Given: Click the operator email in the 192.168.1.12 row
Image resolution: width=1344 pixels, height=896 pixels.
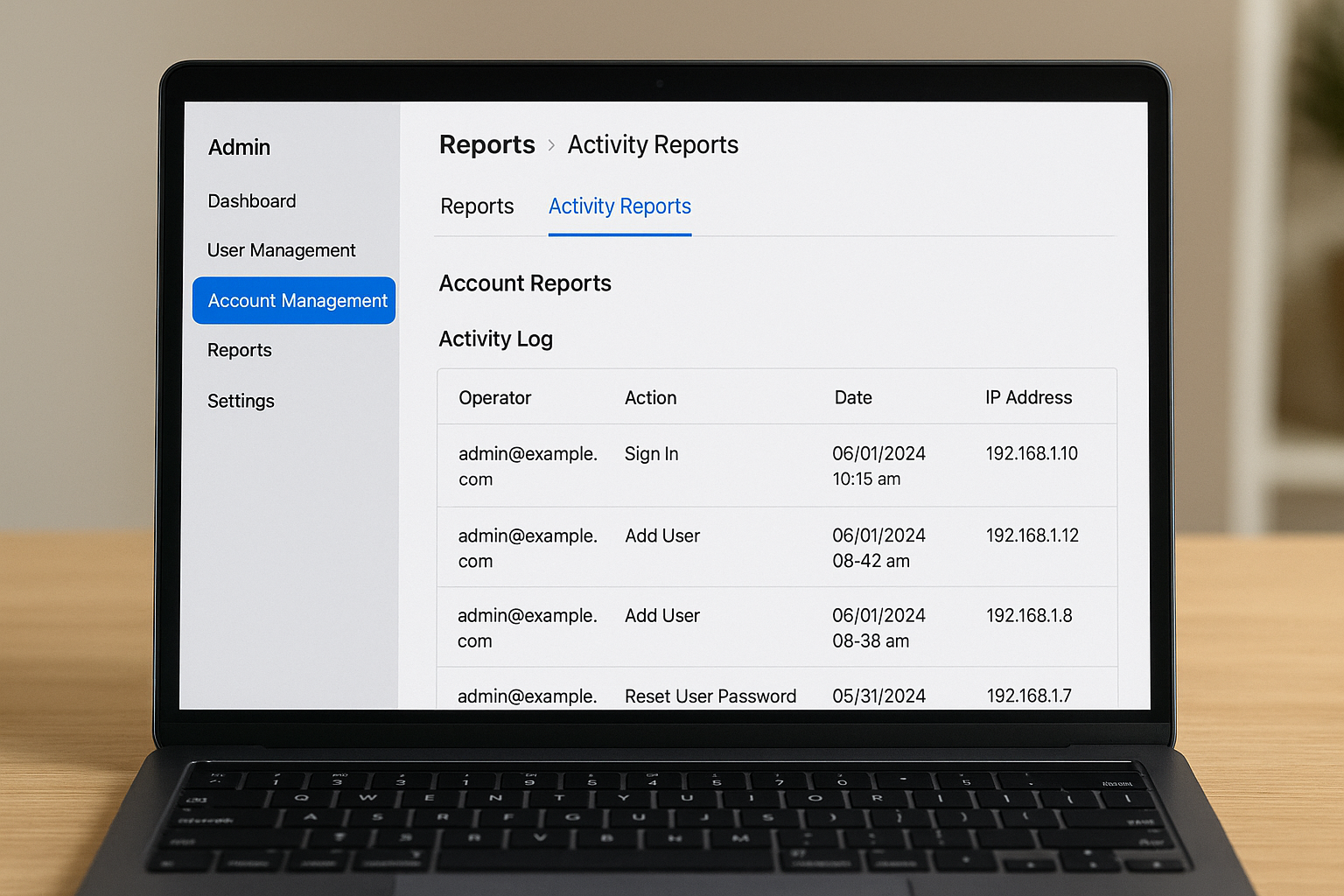Looking at the screenshot, I should tap(528, 548).
